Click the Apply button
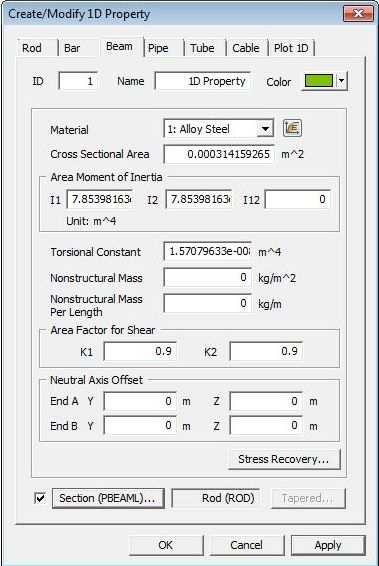 pyautogui.click(x=328, y=545)
